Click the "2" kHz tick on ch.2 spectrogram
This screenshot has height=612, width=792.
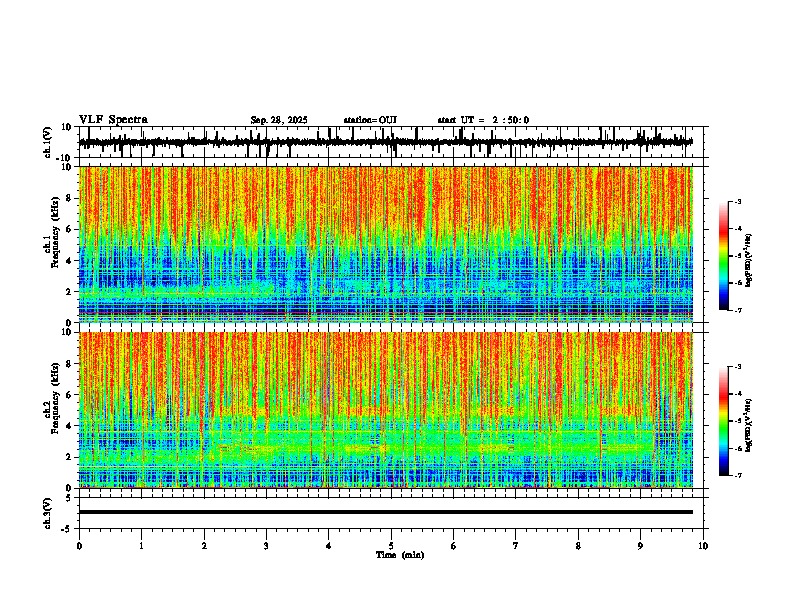point(70,457)
